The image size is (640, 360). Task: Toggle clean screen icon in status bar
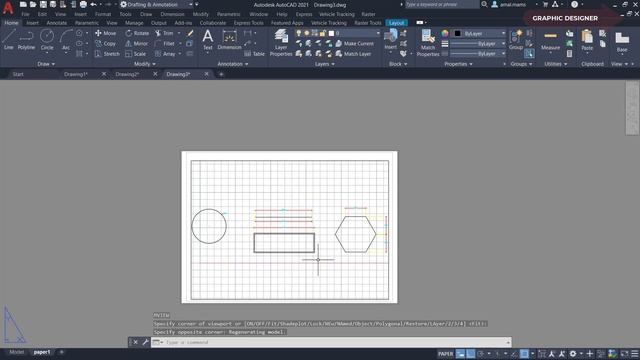click(x=624, y=353)
